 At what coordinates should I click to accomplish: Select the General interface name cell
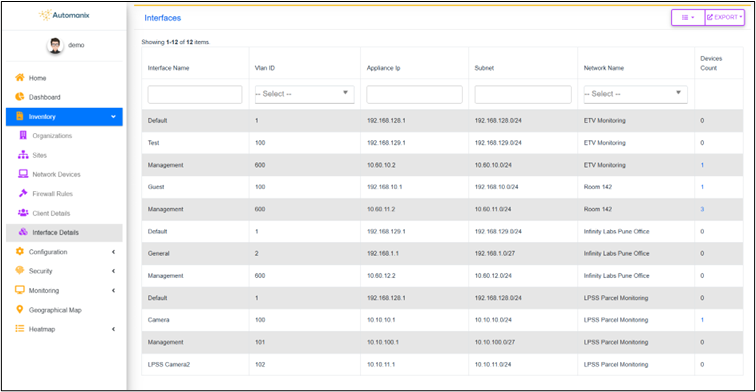(158, 253)
